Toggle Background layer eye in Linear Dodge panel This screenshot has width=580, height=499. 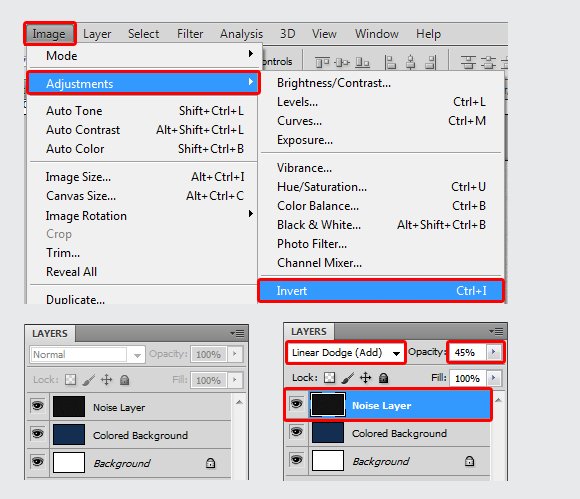296,460
